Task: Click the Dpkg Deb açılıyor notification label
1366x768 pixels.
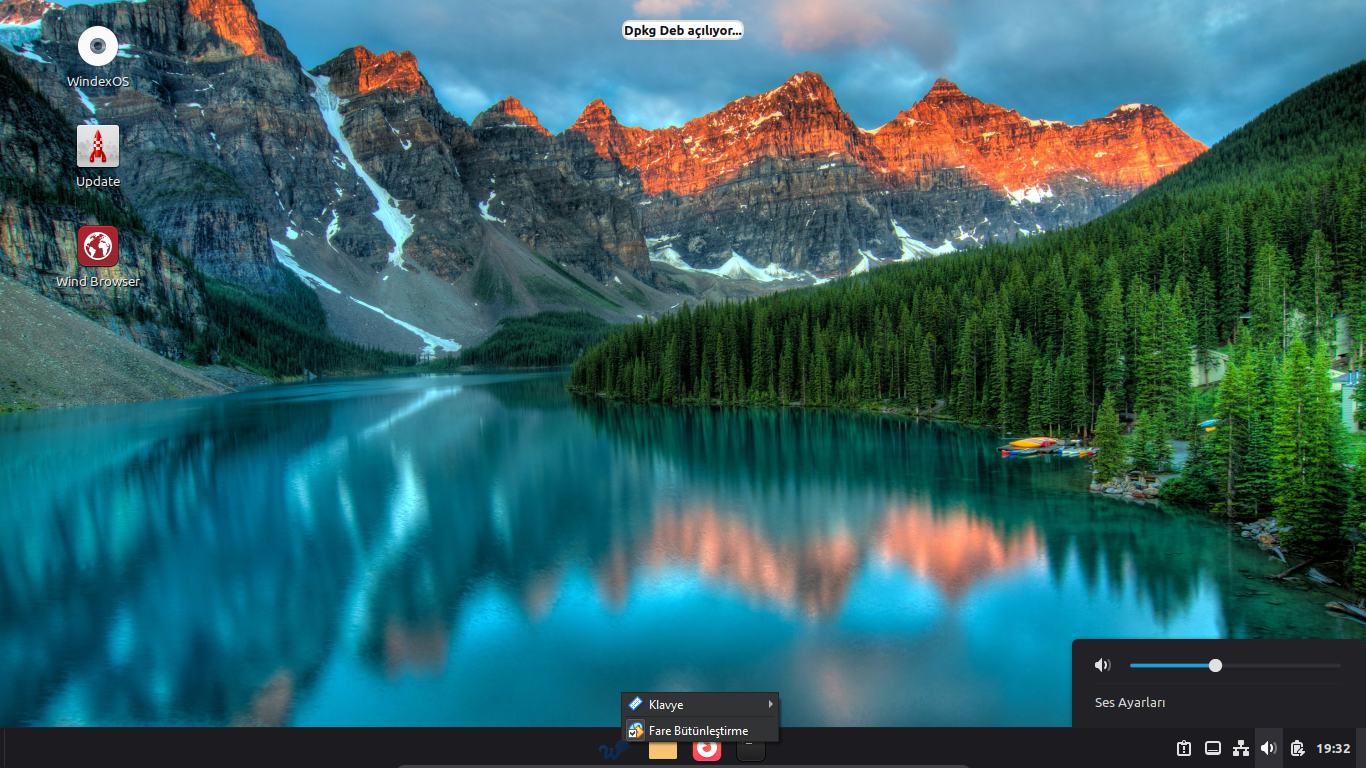Action: pyautogui.click(x=683, y=31)
